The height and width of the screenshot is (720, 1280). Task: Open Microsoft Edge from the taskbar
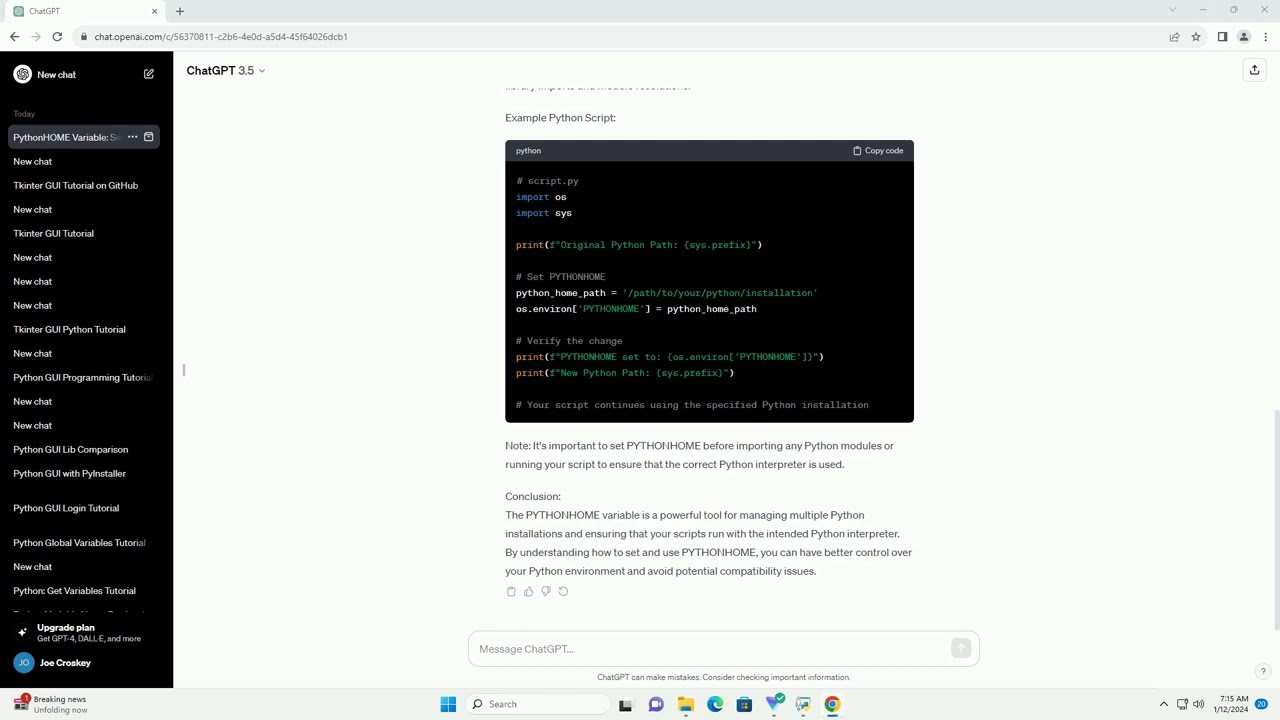coord(715,704)
